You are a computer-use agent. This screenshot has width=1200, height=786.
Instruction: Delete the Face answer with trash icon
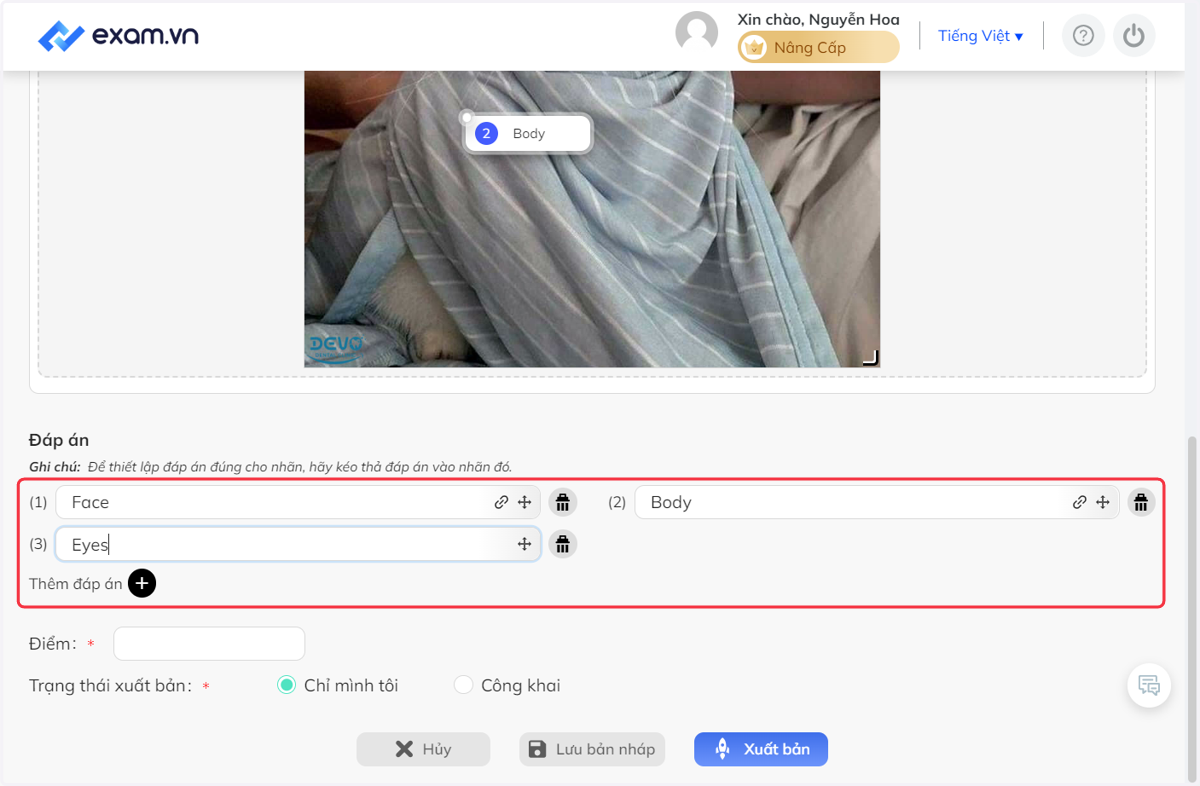[x=563, y=502]
